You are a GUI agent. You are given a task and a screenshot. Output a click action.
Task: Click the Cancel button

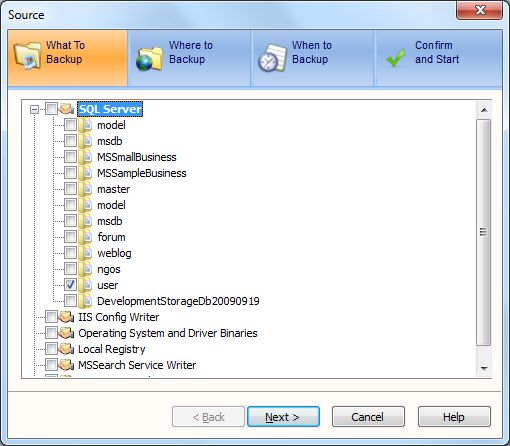tap(368, 417)
